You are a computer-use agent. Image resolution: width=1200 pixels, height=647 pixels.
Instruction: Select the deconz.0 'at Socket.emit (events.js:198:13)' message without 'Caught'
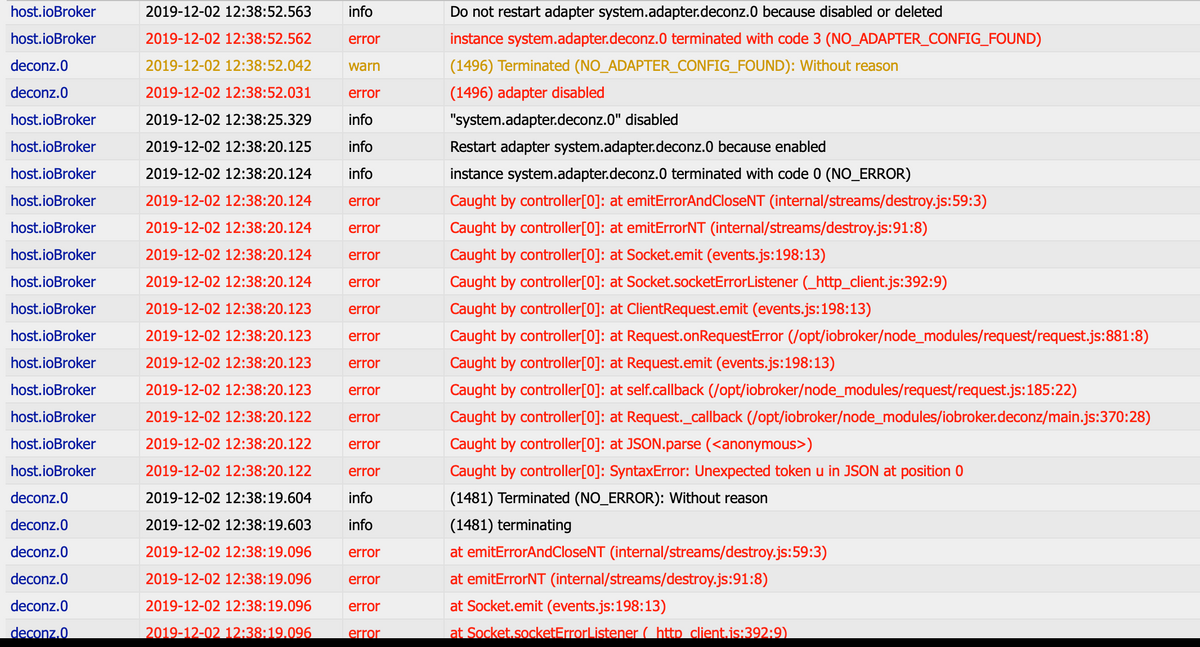tap(558, 606)
